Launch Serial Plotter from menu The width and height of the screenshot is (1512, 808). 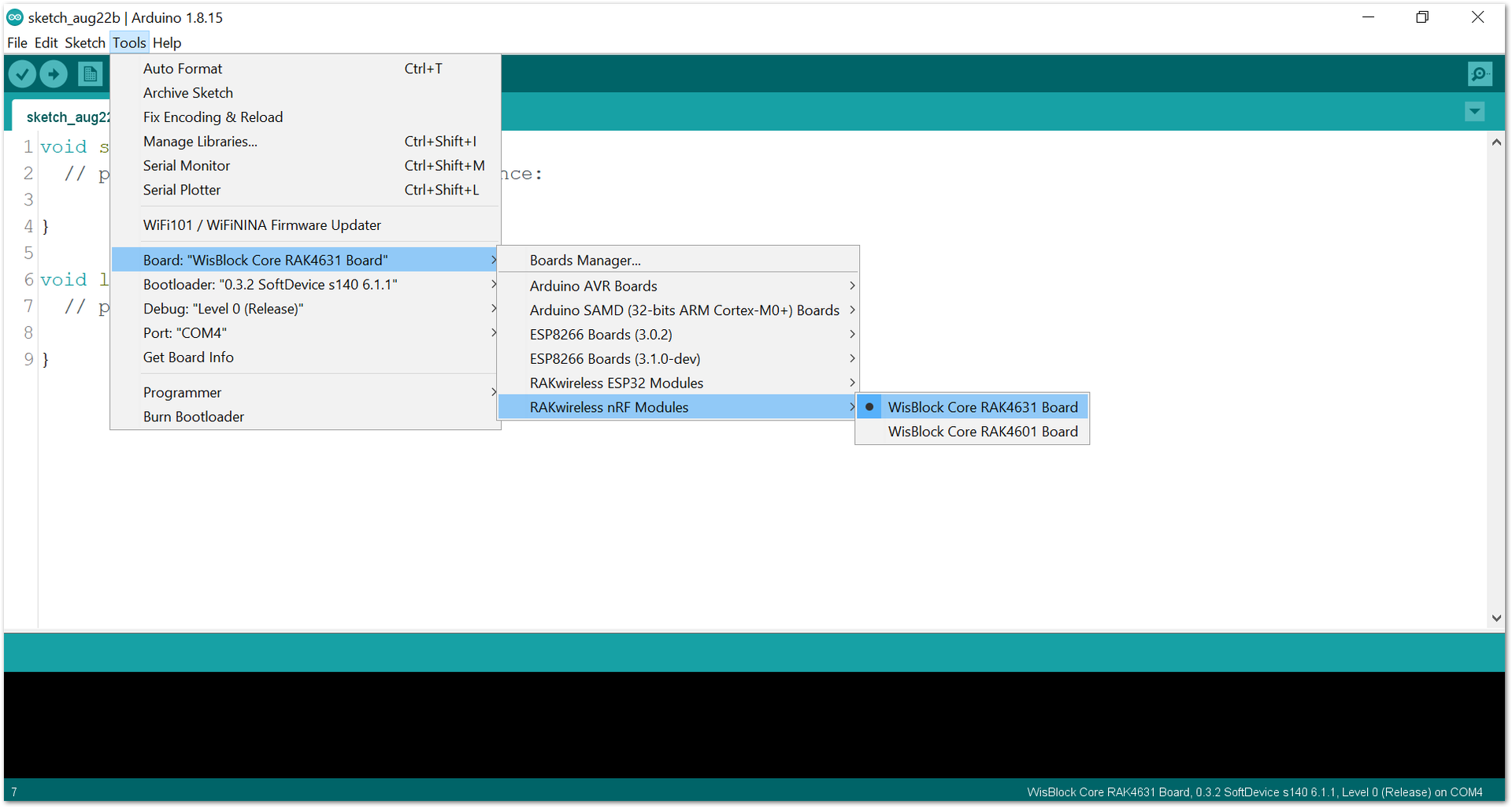click(x=306, y=190)
